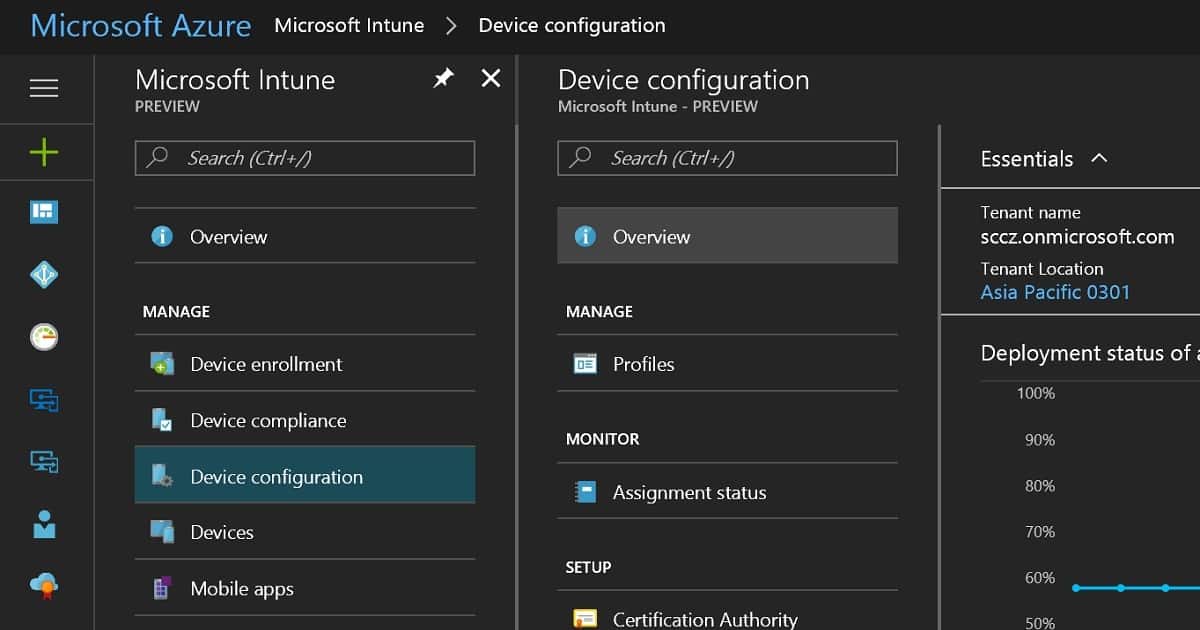
Task: Click the info icon beside Overview in the Intune blade
Action: point(162,237)
